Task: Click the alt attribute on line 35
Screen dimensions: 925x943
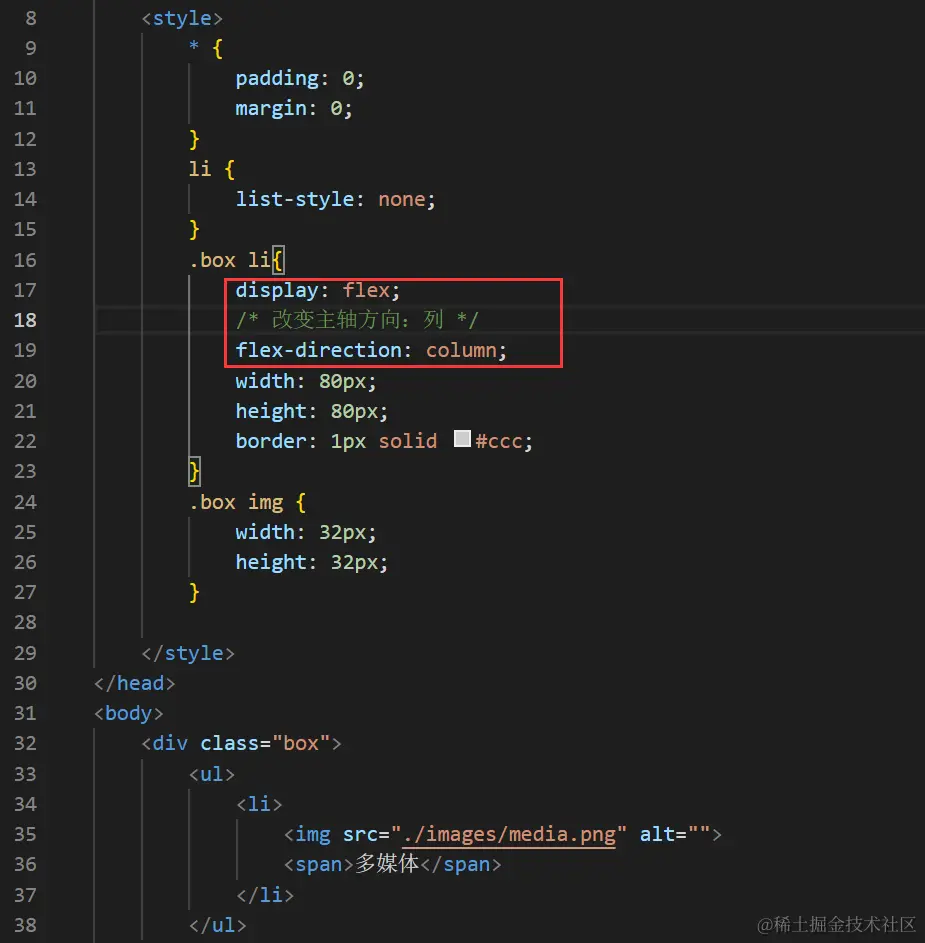Action: coord(675,834)
